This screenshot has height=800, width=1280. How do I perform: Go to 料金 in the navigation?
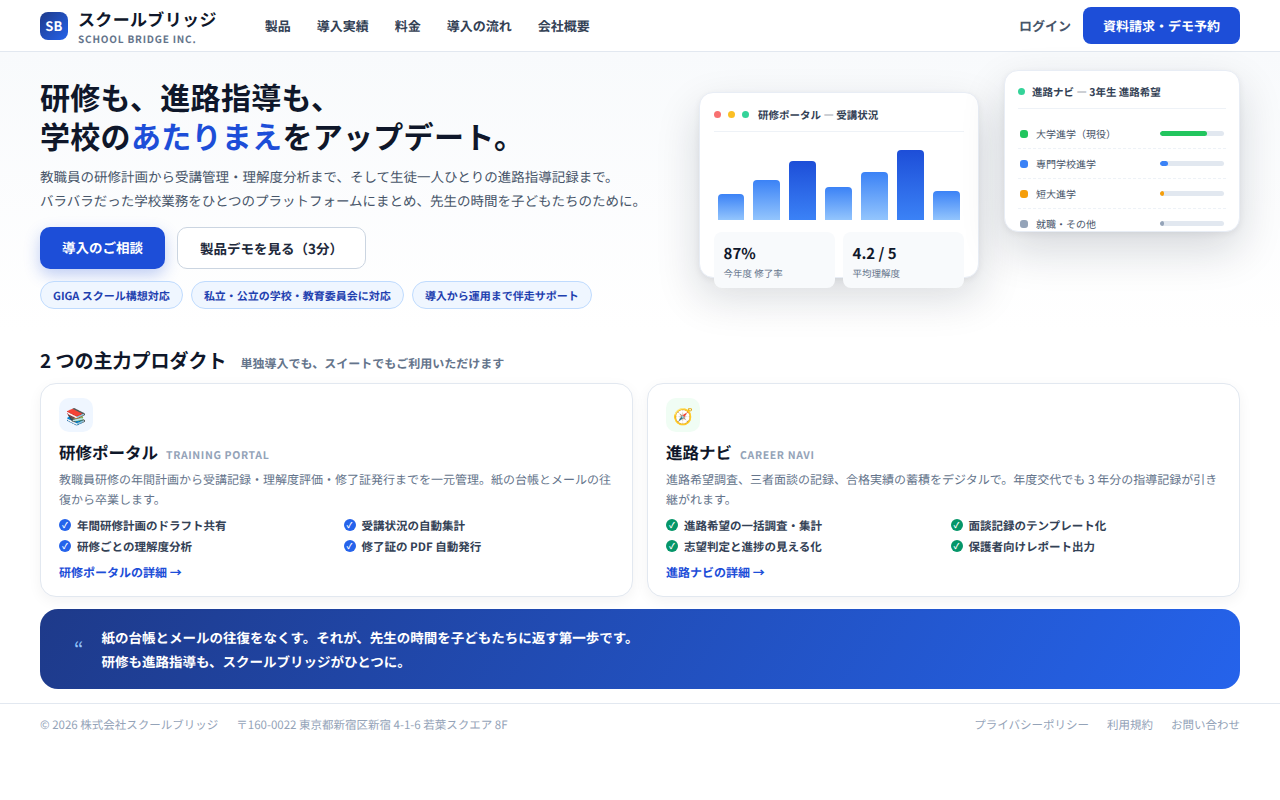[408, 26]
